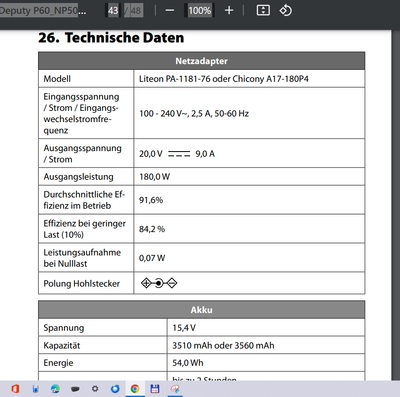Open the black device icon in the taskbar

pos(75,389)
